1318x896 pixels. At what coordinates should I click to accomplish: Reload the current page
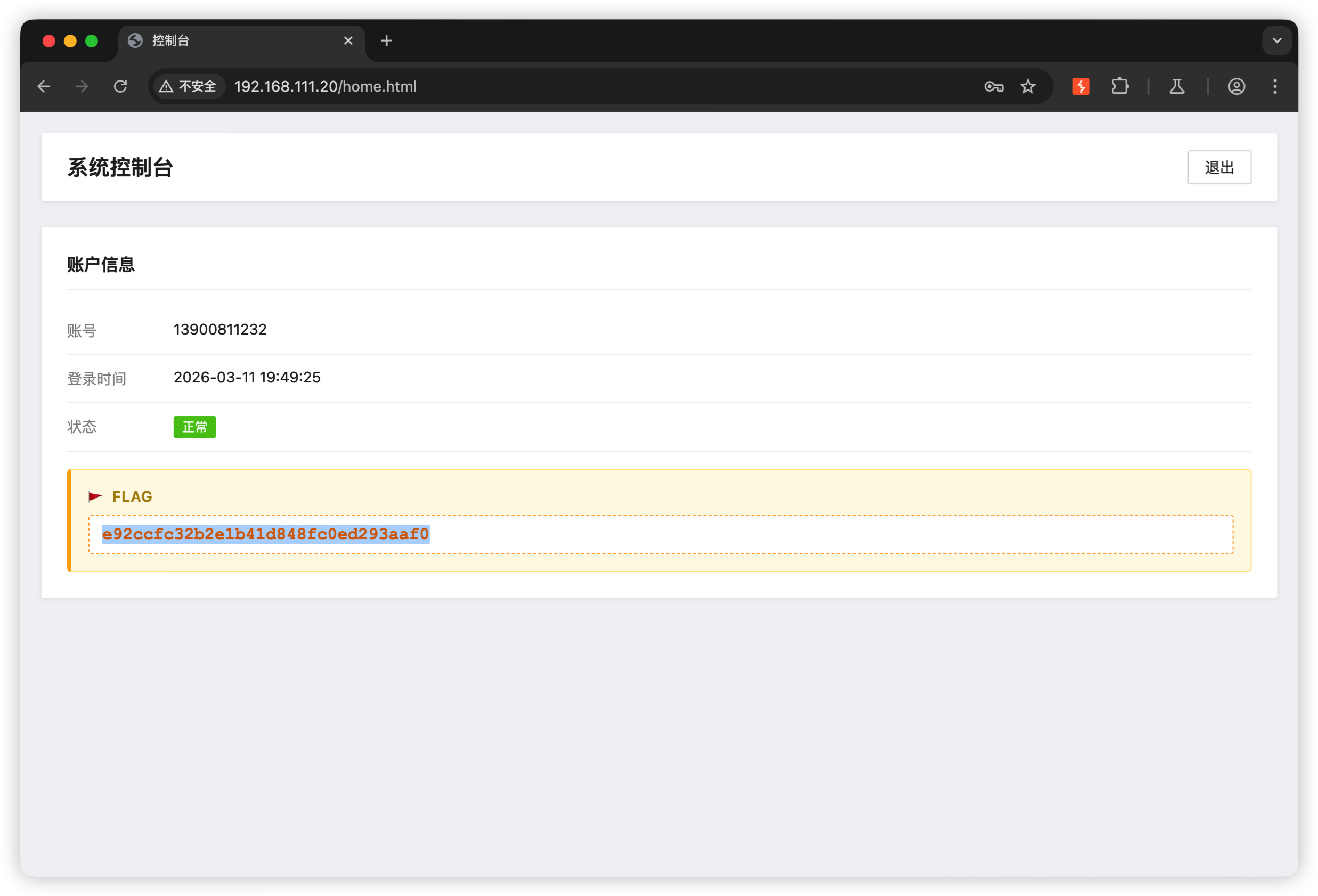(x=120, y=86)
